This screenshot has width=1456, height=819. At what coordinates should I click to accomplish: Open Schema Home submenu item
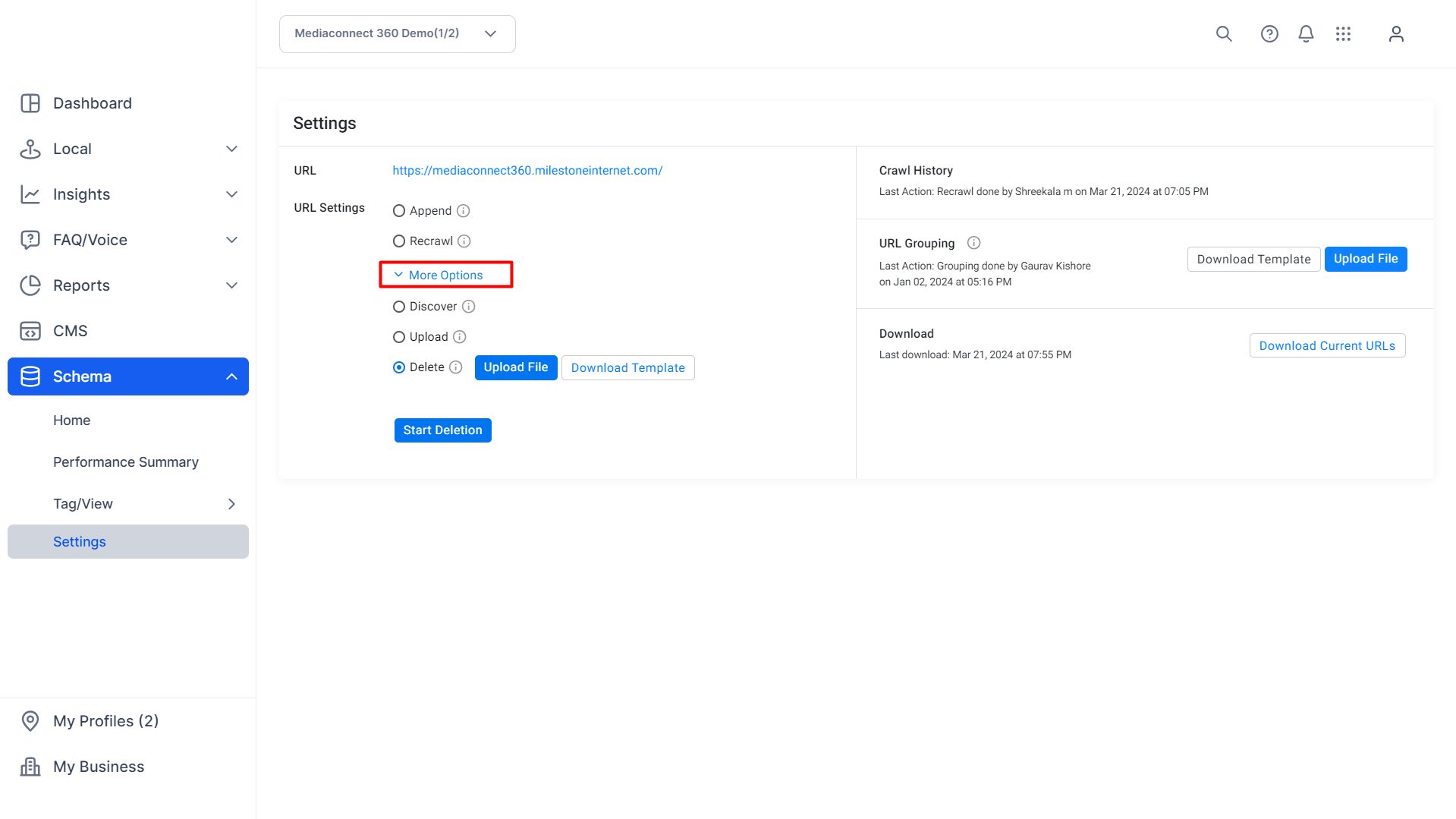(71, 421)
